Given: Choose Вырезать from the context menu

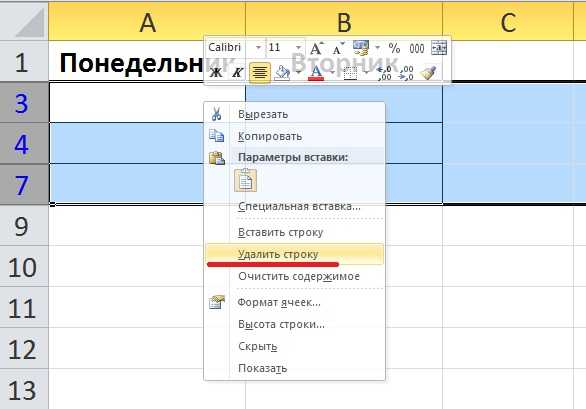Looking at the screenshot, I should coord(294,114).
